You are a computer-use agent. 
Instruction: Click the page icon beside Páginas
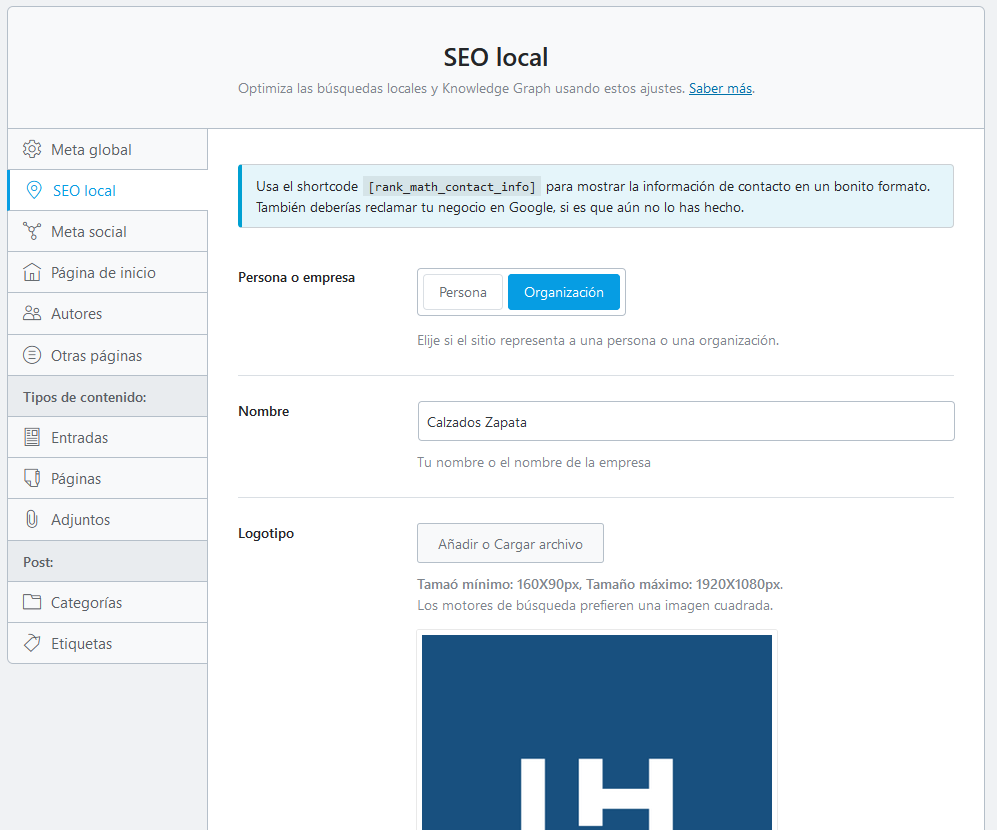coord(32,478)
